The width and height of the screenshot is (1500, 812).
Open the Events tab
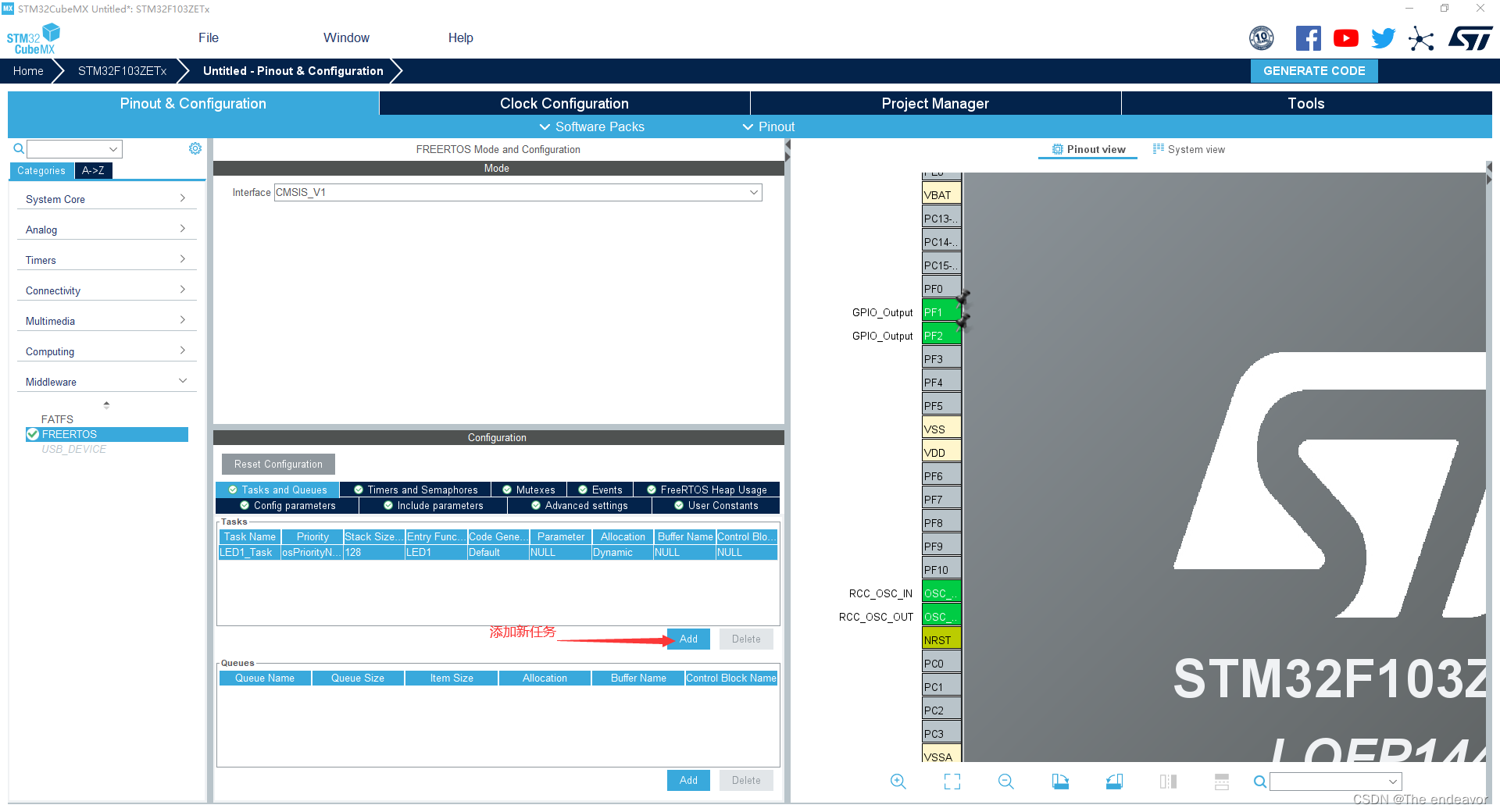click(600, 490)
